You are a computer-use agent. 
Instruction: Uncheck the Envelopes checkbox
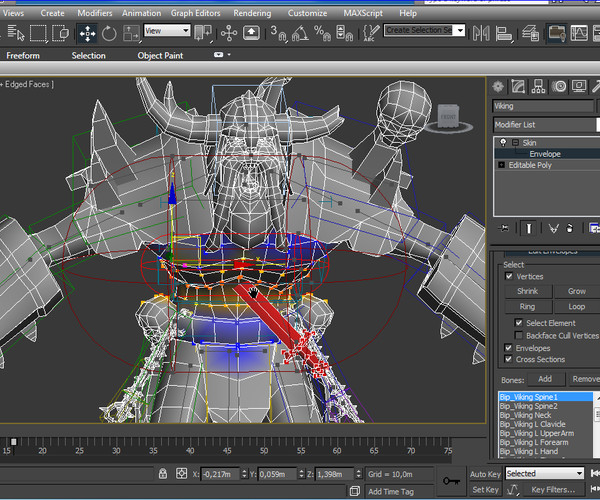pos(508,348)
